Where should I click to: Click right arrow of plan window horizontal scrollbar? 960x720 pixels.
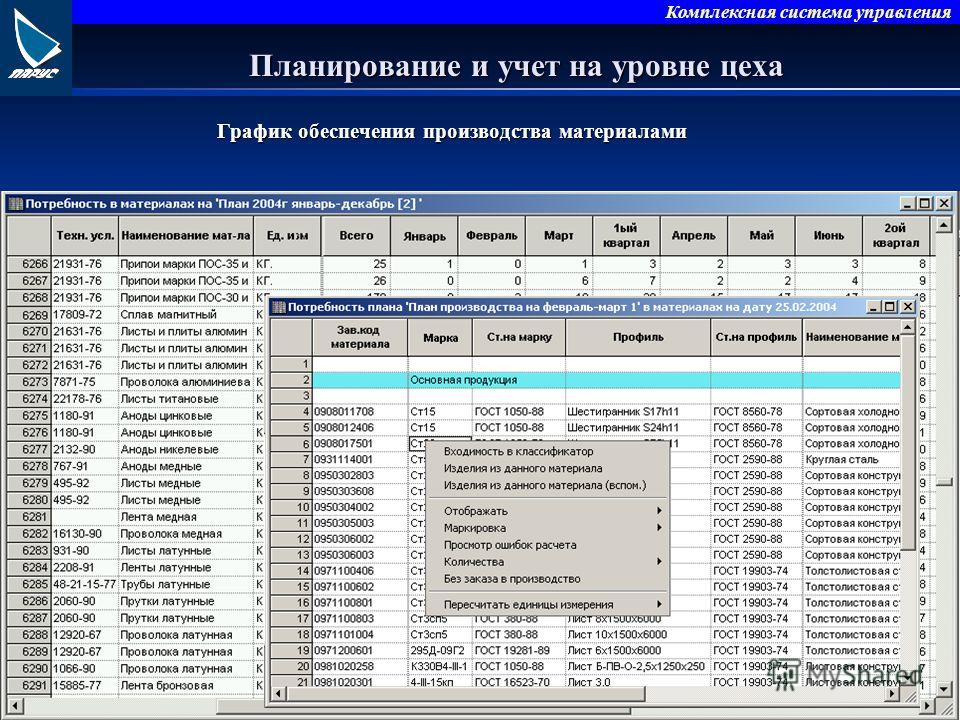click(893, 694)
